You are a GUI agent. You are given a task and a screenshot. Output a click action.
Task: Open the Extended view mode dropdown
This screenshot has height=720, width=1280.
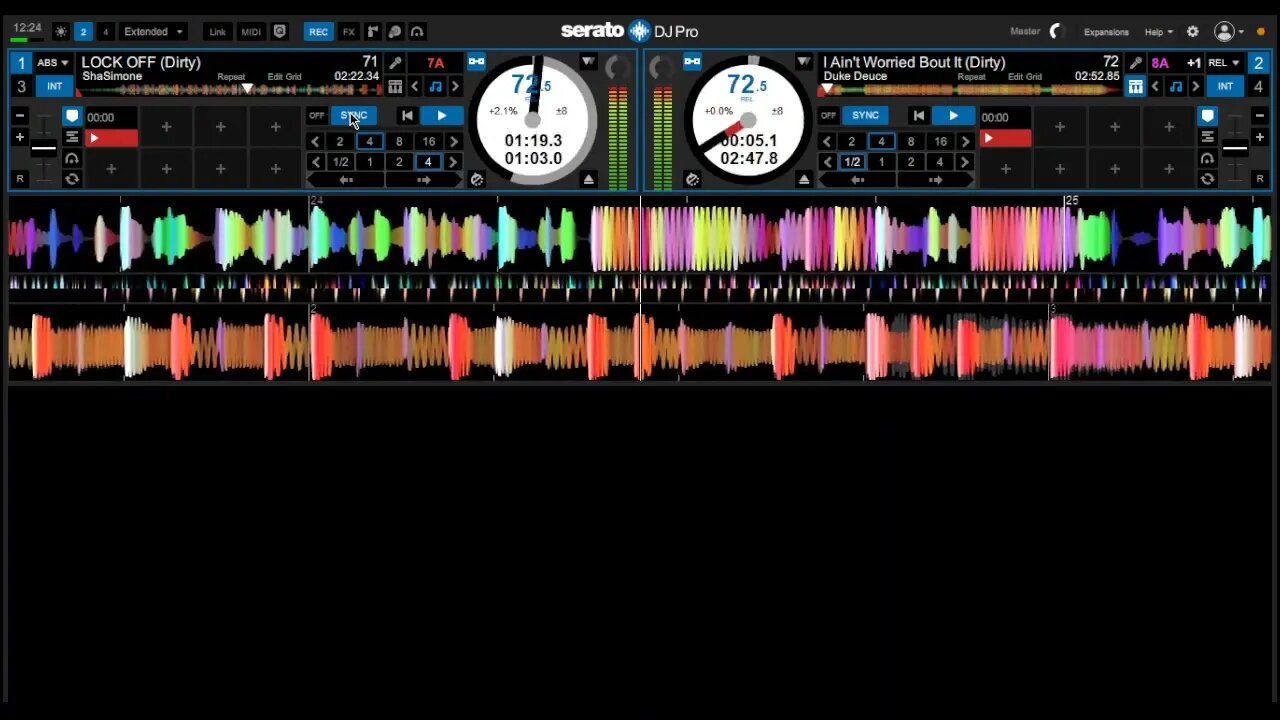click(154, 32)
